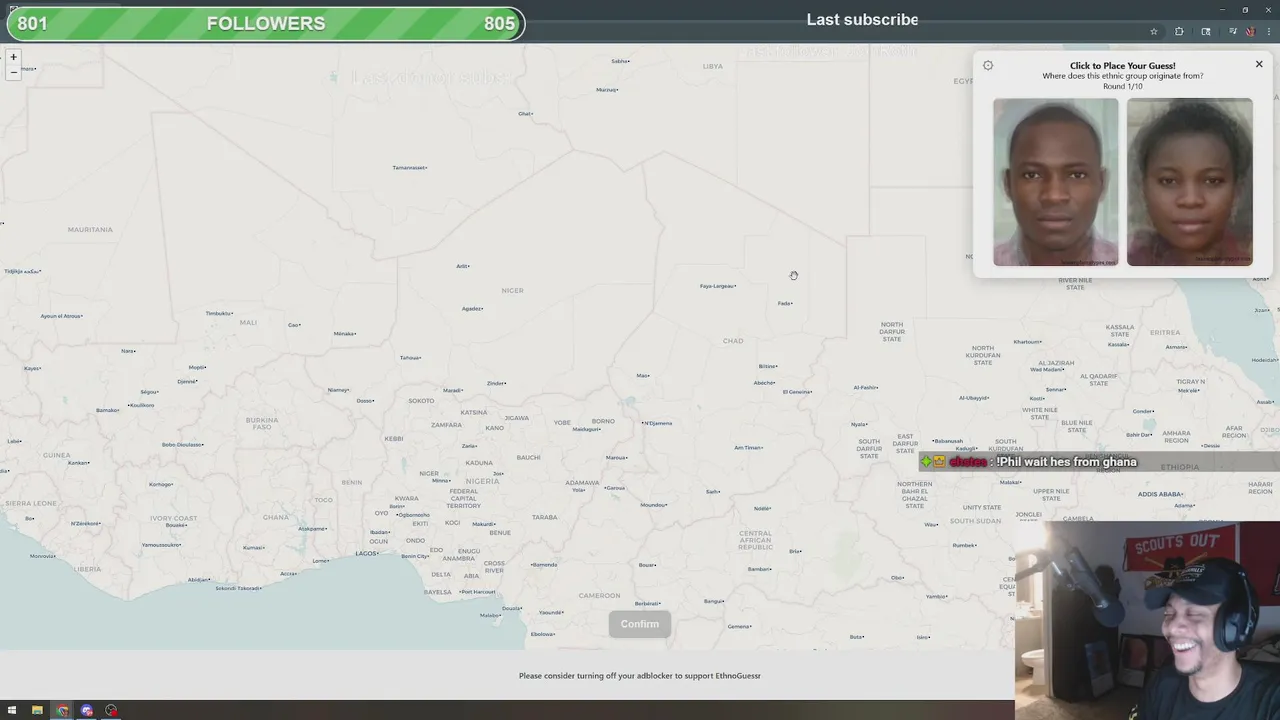Open Discord from the taskbar
The width and height of the screenshot is (1280, 720).
87,711
